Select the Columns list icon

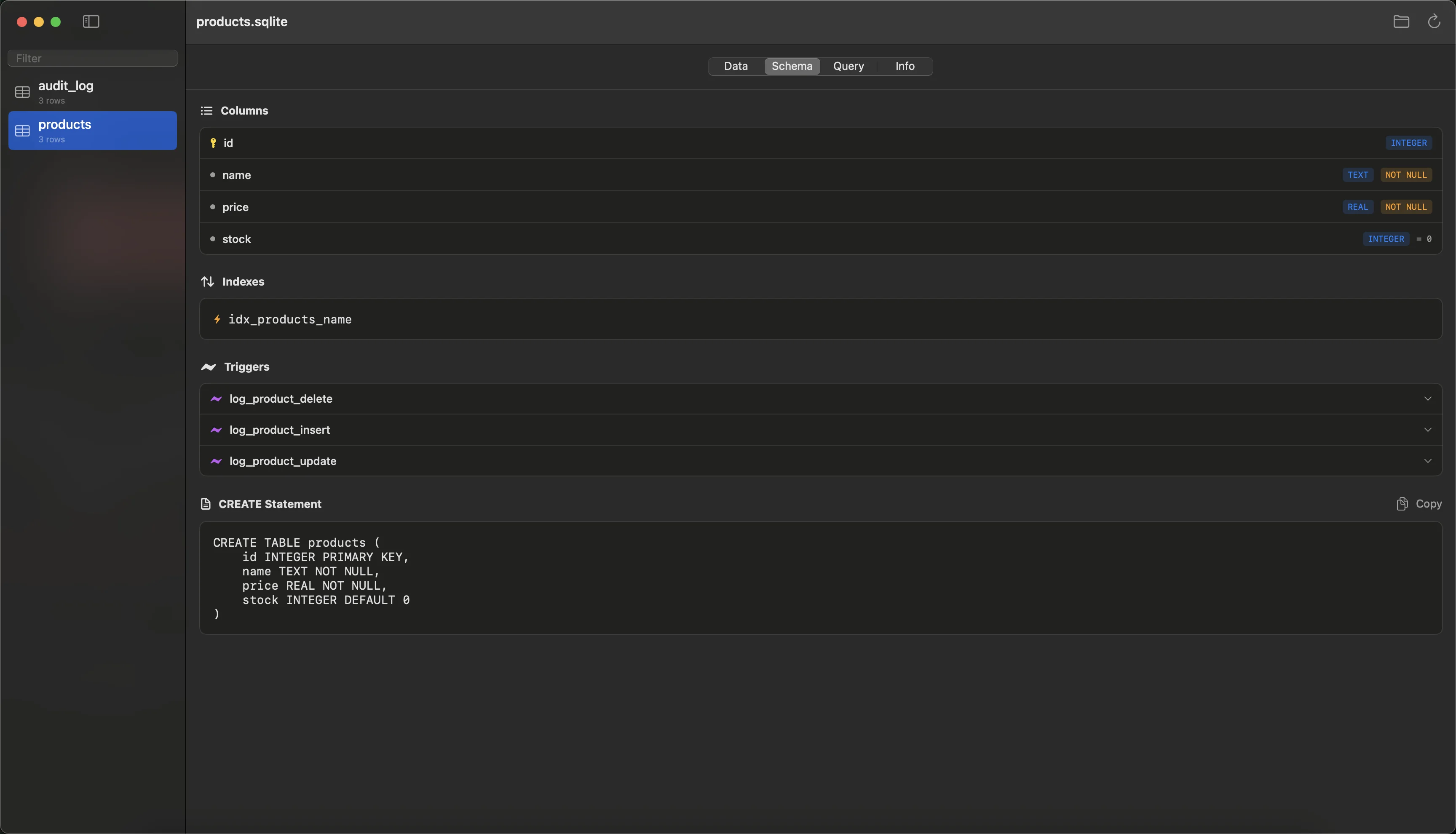pyautogui.click(x=206, y=110)
